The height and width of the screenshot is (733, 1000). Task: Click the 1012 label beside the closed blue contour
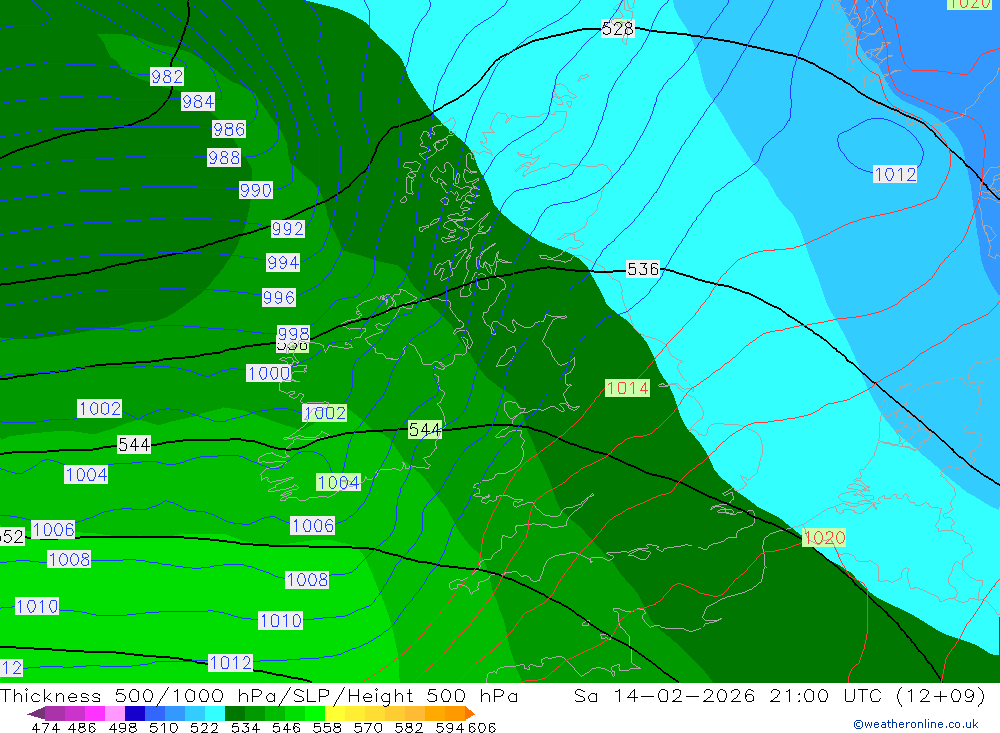[x=895, y=174]
